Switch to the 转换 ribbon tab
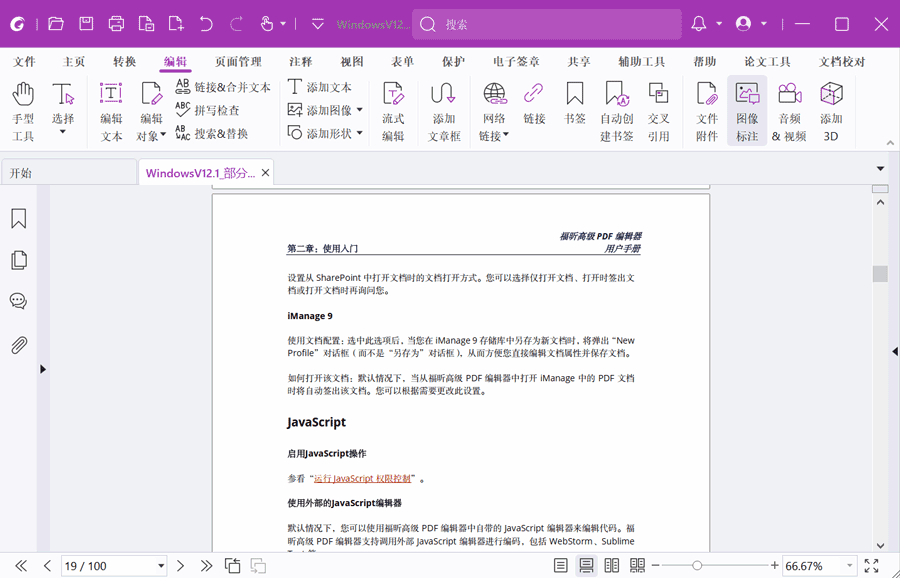900x578 pixels. (125, 61)
